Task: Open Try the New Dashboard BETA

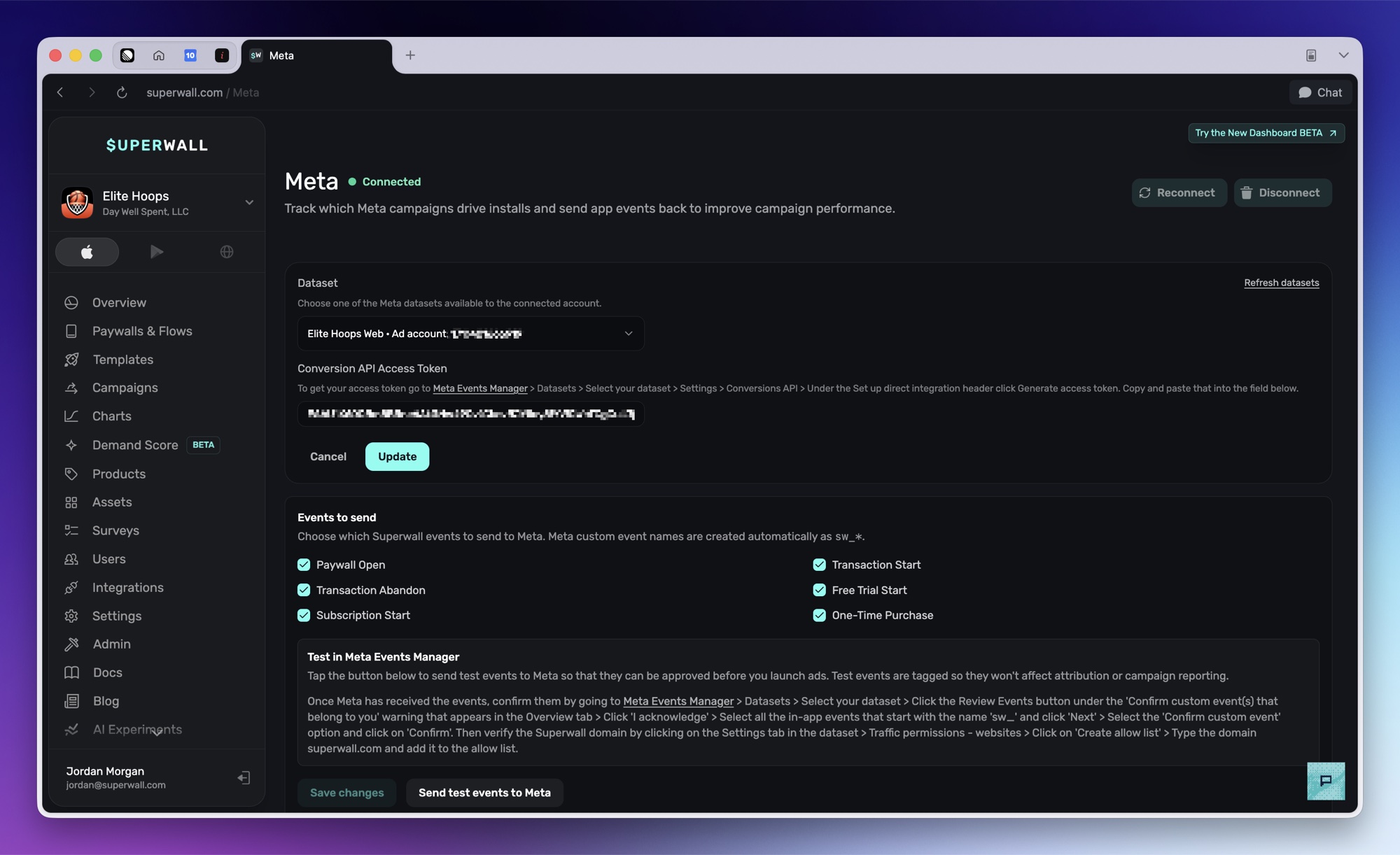Action: point(1266,133)
